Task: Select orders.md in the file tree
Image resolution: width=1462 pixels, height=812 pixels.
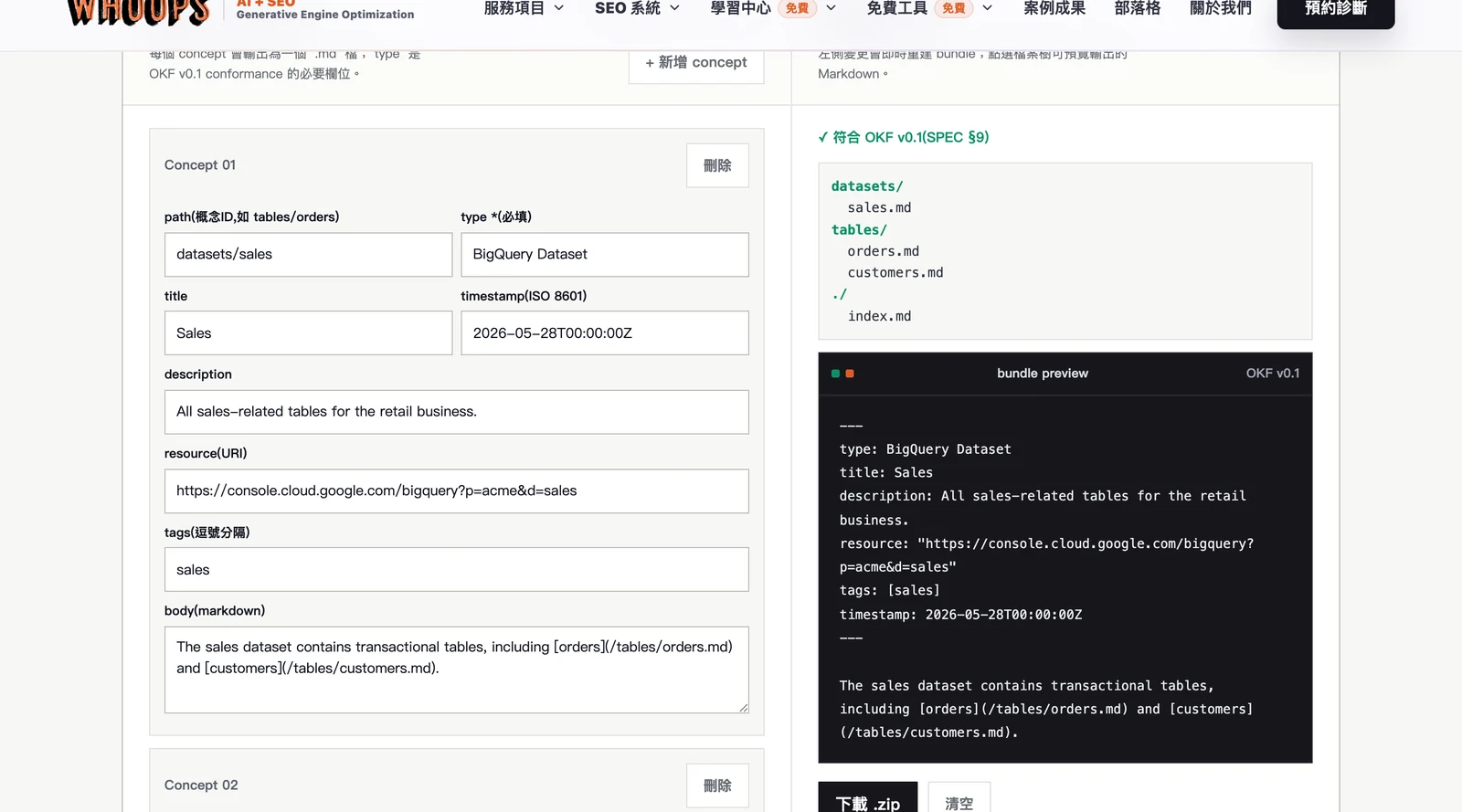Action: click(883, 251)
